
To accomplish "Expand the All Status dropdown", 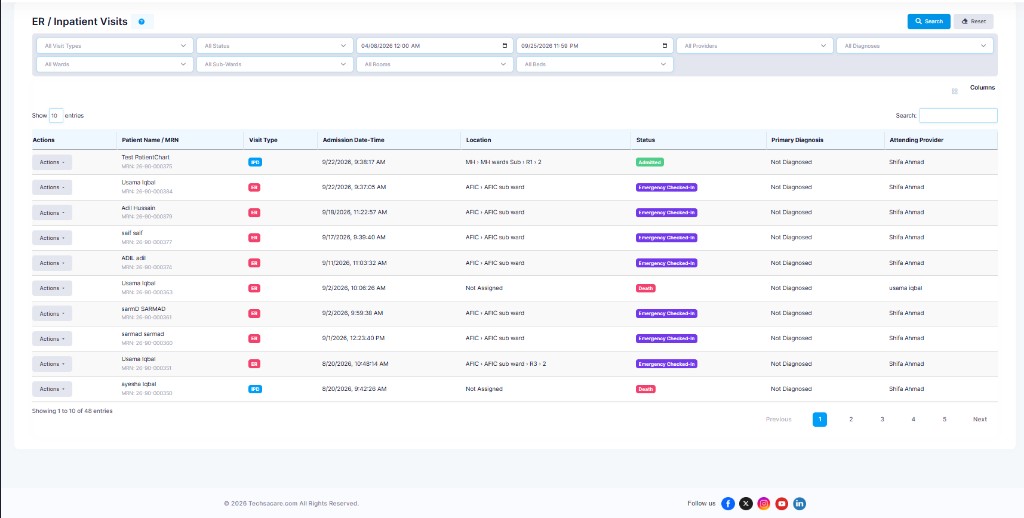I will coord(274,46).
